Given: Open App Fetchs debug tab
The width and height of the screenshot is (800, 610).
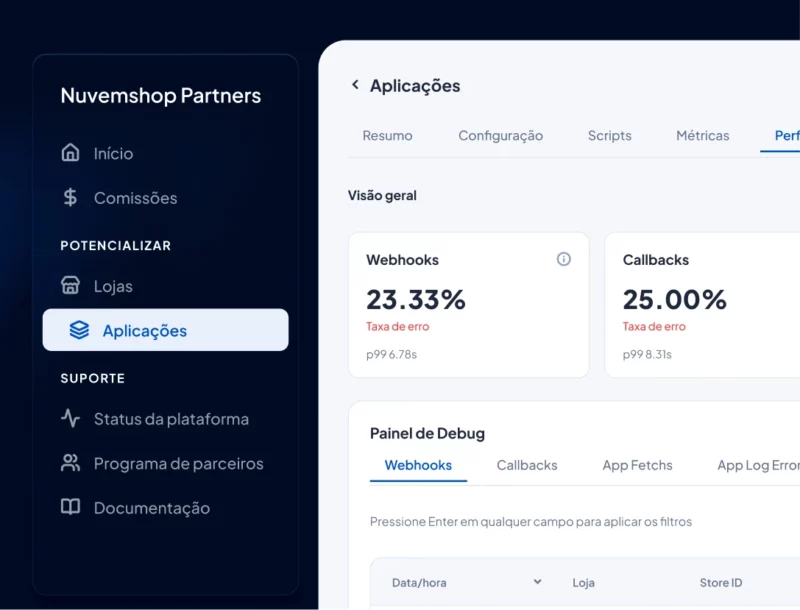Looking at the screenshot, I should (637, 465).
